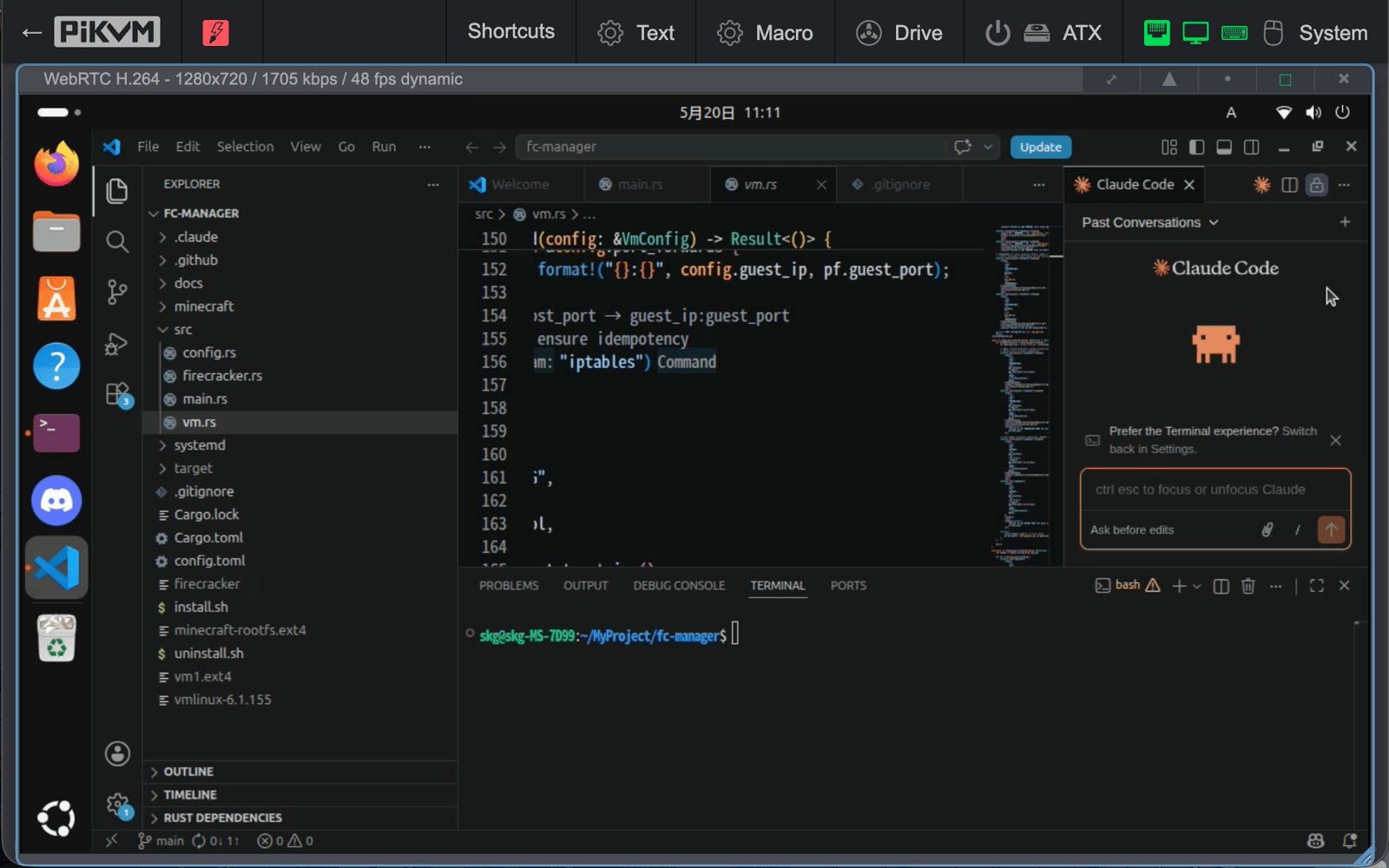Open the PiKVM Macro menu
Screen dimensions: 1389x868
[x=765, y=32]
